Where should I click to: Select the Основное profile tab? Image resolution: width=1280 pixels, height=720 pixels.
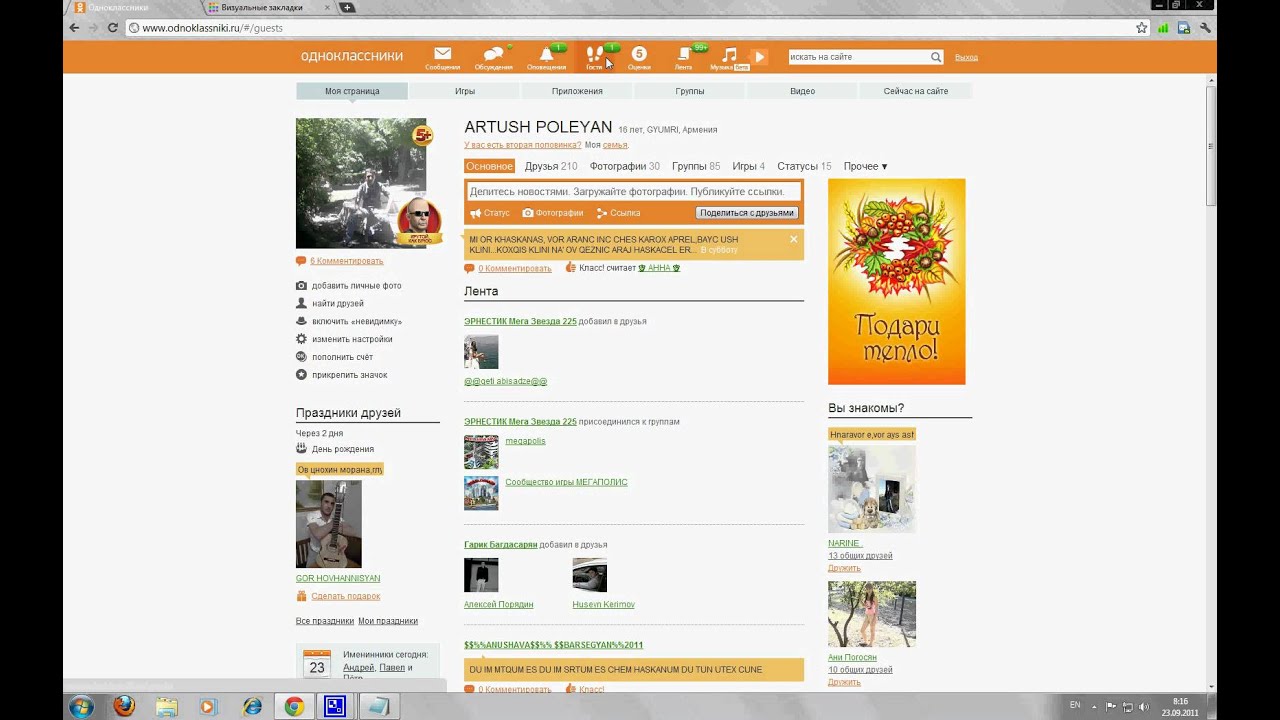point(490,166)
